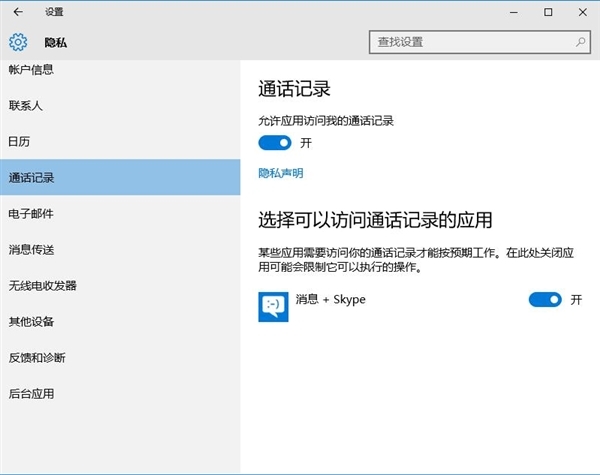This screenshot has width=600, height=475.
Task: Click the back arrow icon
Action: point(18,12)
